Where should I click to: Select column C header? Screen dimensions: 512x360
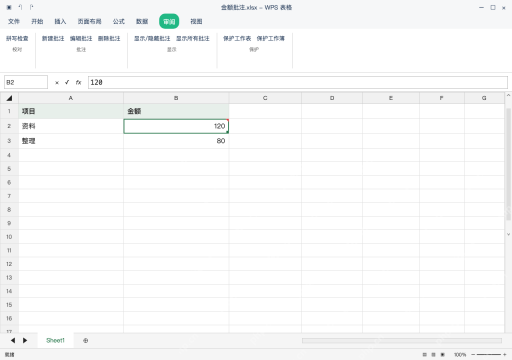265,98
